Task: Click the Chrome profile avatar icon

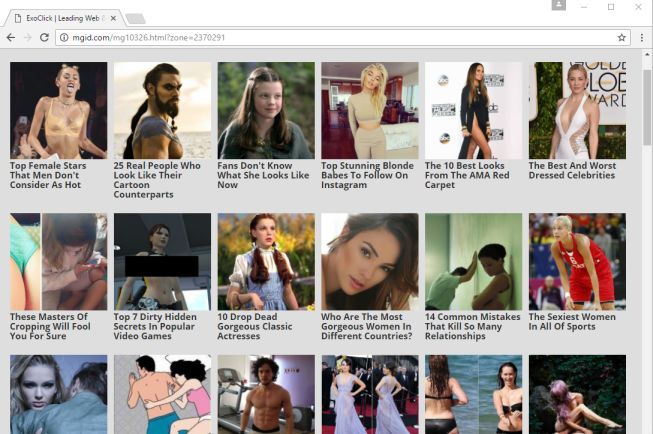Action: click(559, 5)
